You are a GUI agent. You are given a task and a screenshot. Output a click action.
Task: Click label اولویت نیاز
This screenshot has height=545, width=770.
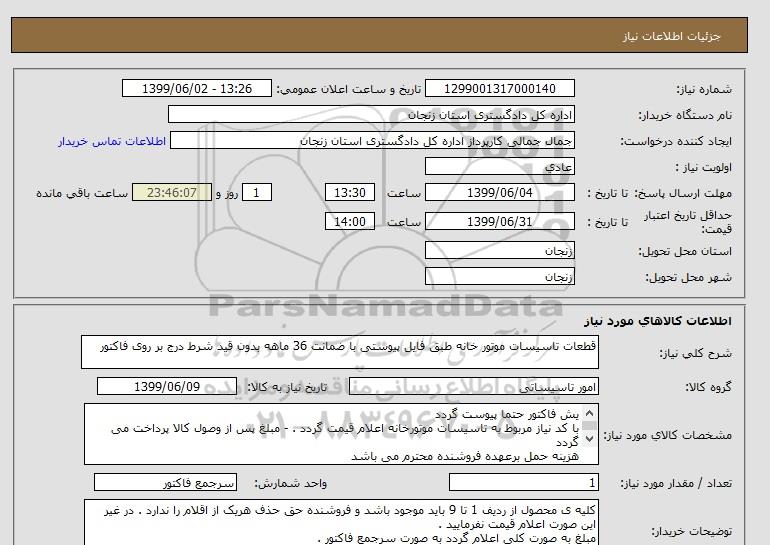tap(704, 167)
